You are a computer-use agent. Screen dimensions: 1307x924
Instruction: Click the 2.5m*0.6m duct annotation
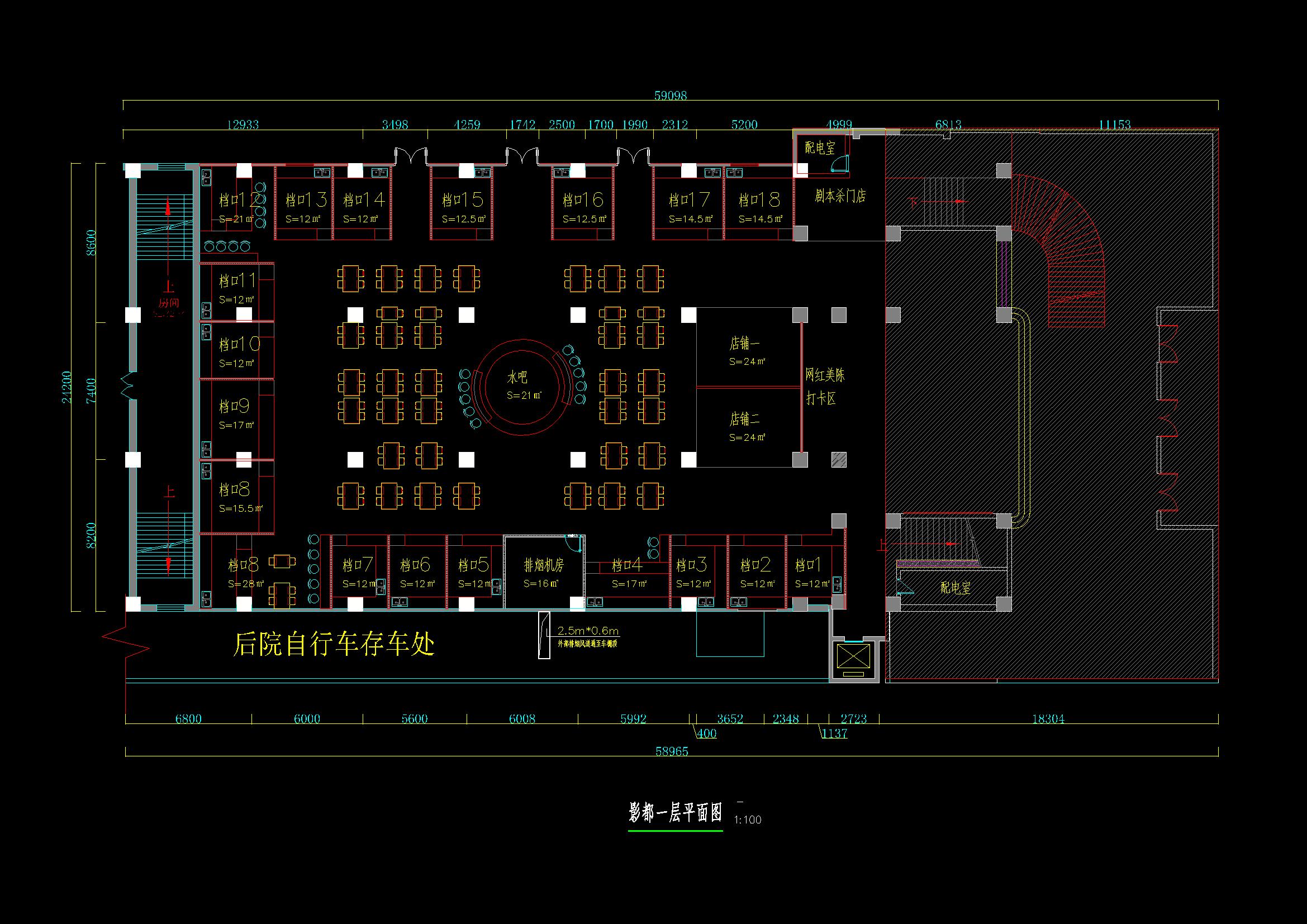click(x=588, y=630)
